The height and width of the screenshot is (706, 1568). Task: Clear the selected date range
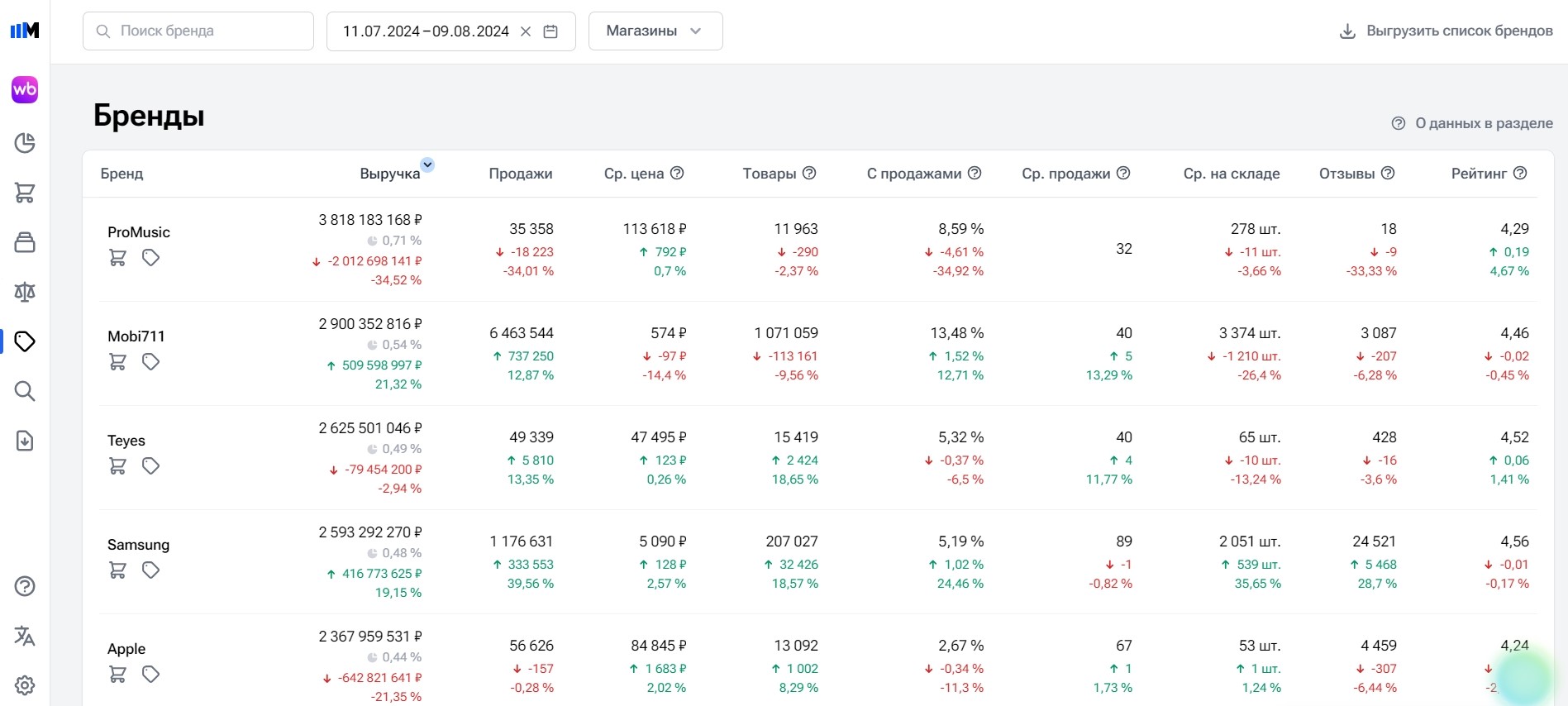pos(526,31)
